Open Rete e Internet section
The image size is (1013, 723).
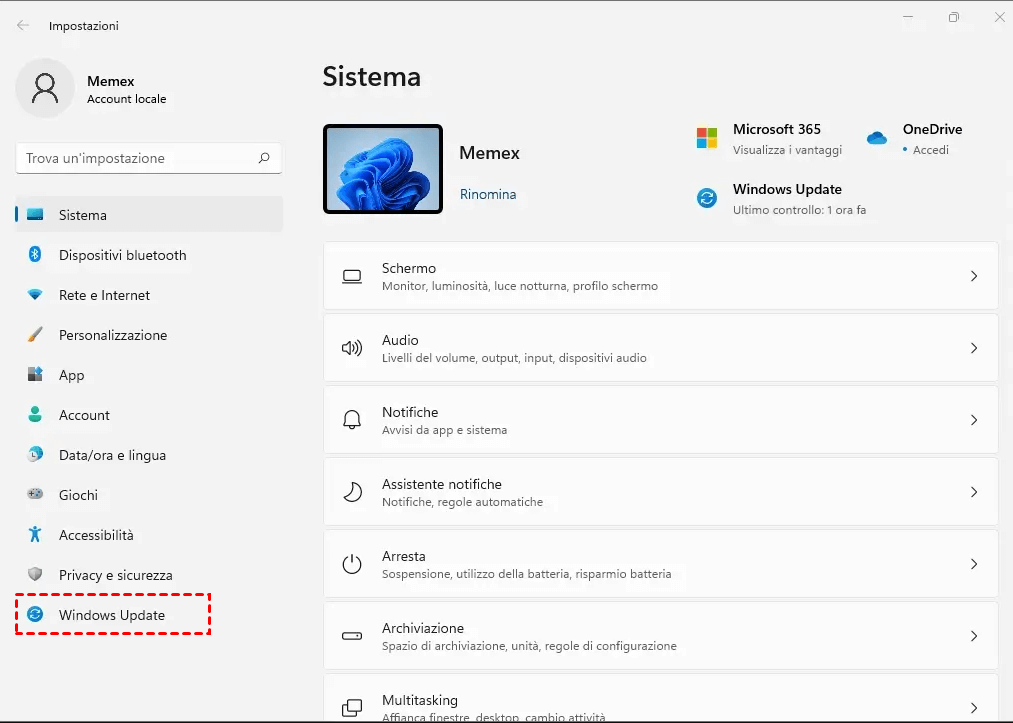104,295
